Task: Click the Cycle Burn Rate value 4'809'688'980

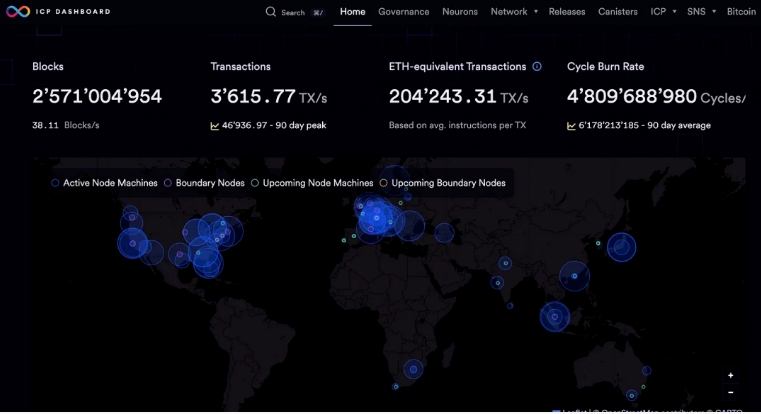Action: point(631,96)
